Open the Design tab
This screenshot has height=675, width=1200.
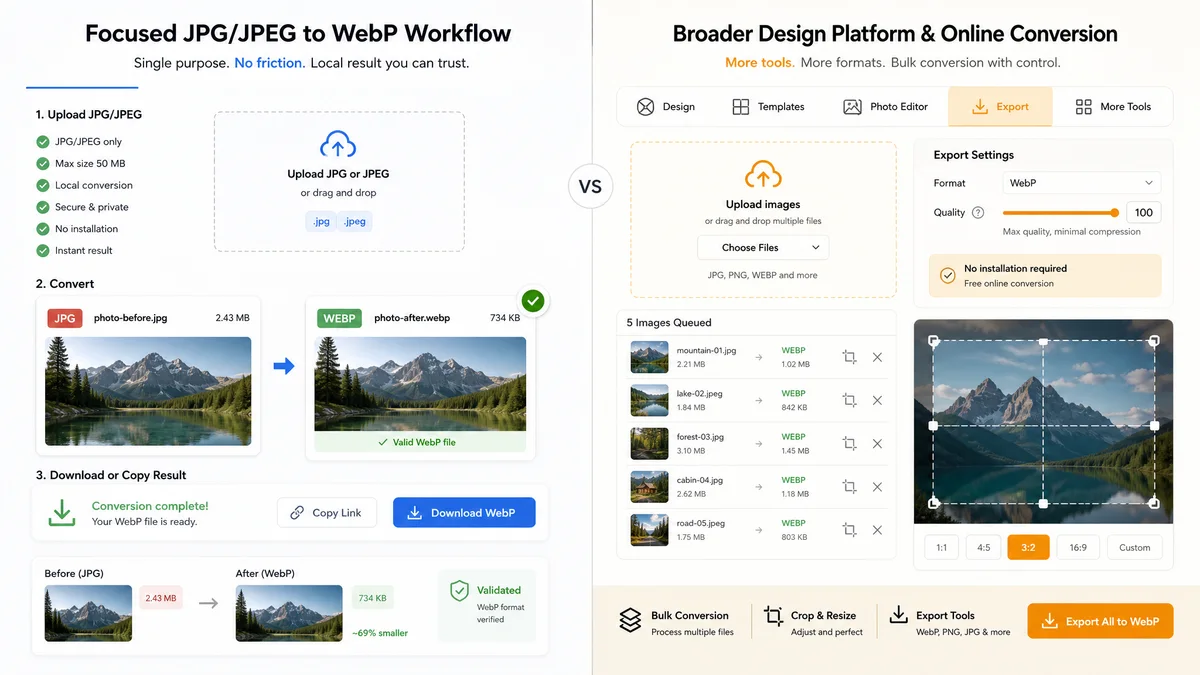coord(666,107)
